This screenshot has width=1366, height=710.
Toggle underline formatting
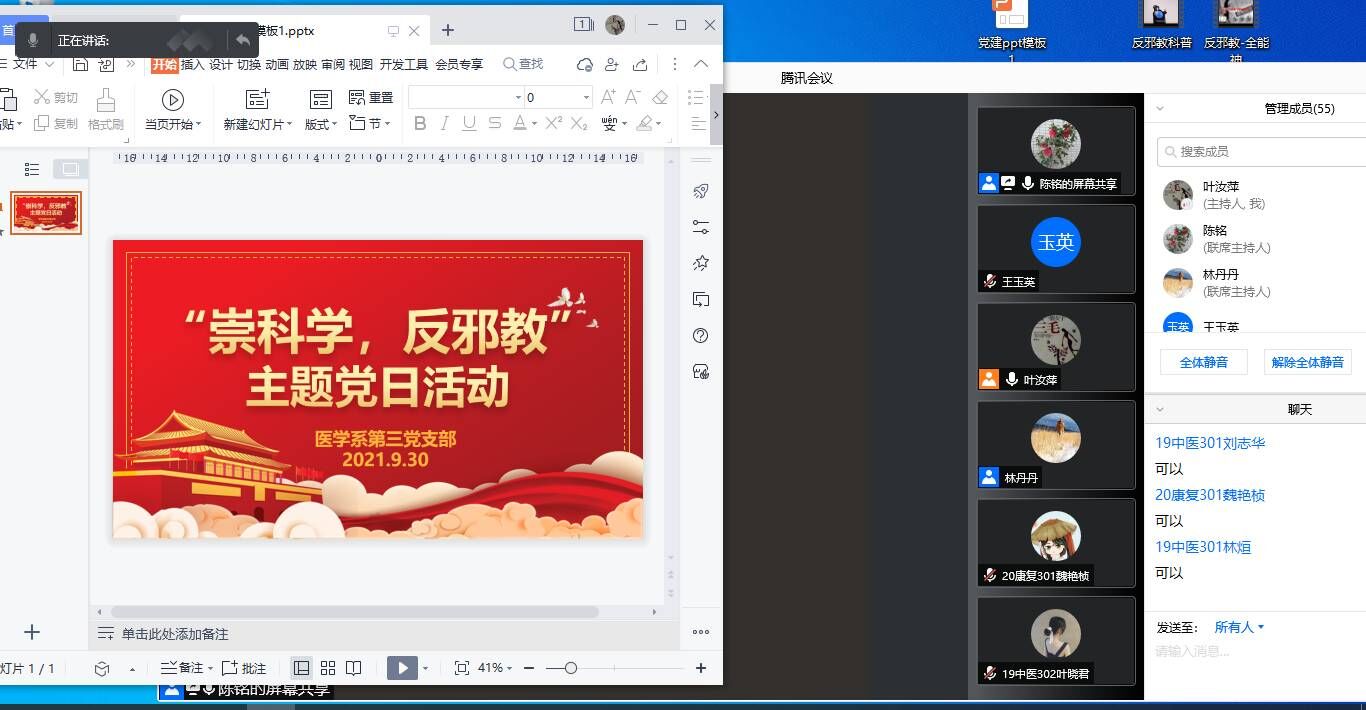tap(469, 124)
